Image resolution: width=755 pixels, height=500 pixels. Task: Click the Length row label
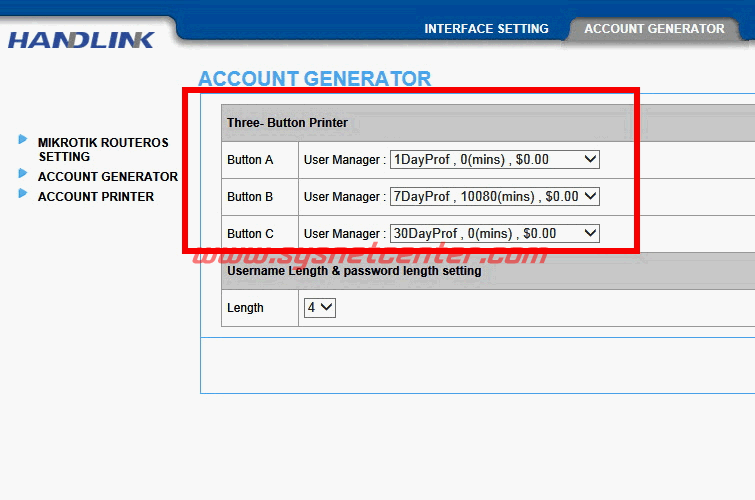point(245,308)
